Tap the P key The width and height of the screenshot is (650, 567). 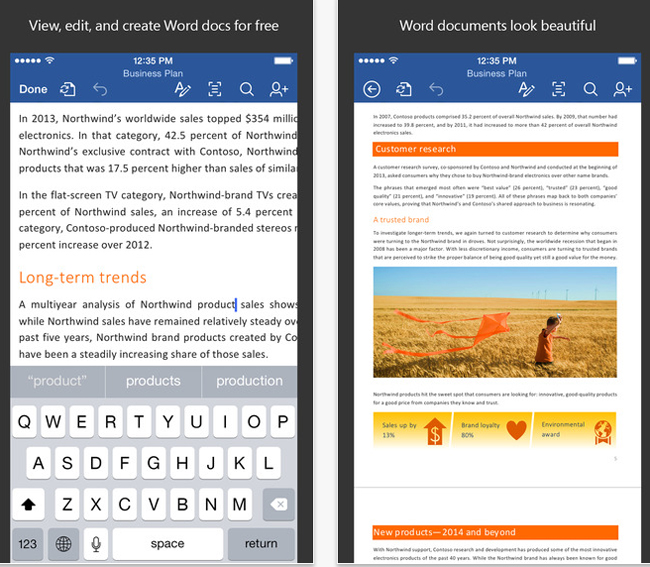(x=283, y=422)
